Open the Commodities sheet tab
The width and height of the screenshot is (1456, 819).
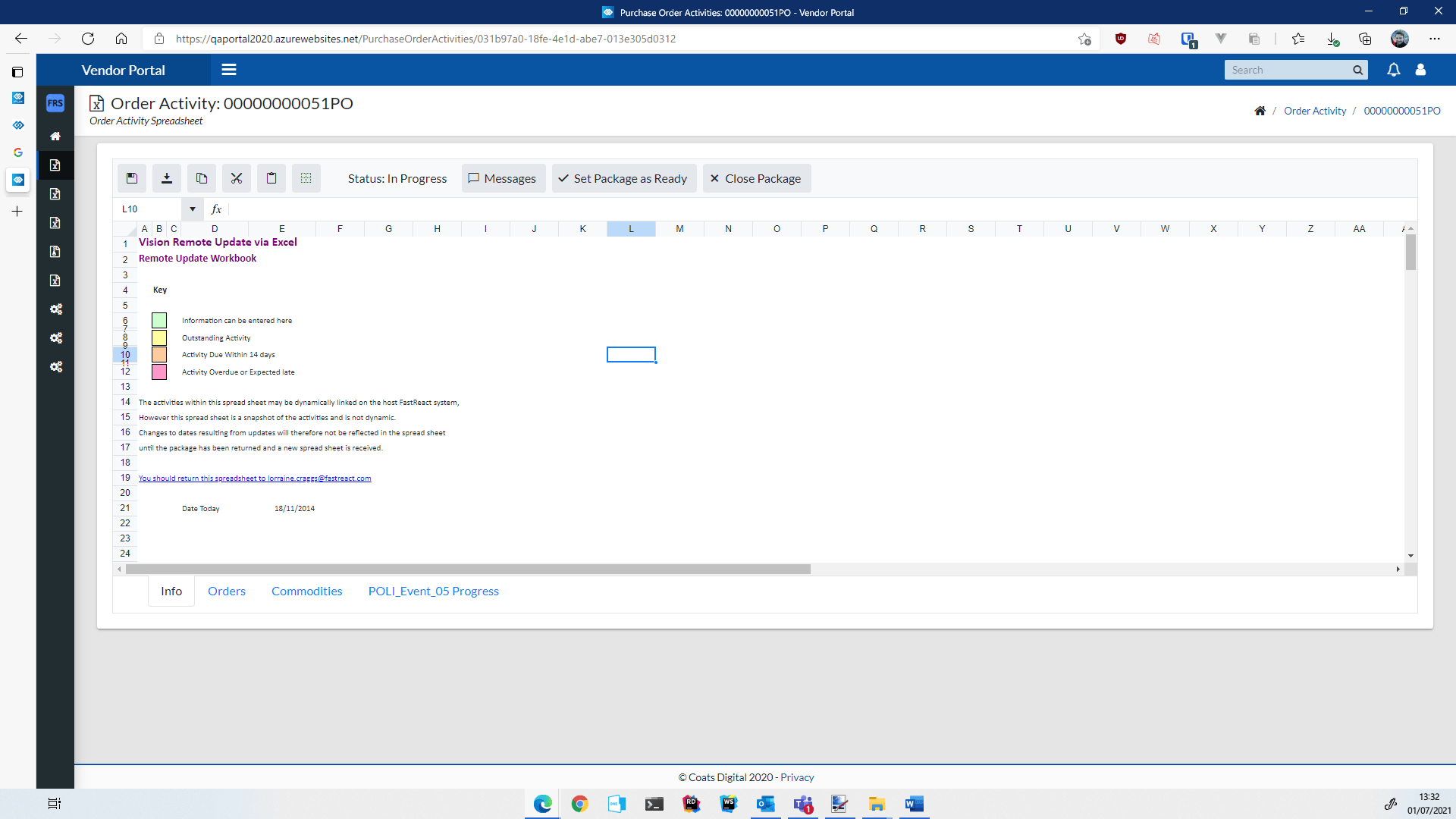pyautogui.click(x=306, y=591)
